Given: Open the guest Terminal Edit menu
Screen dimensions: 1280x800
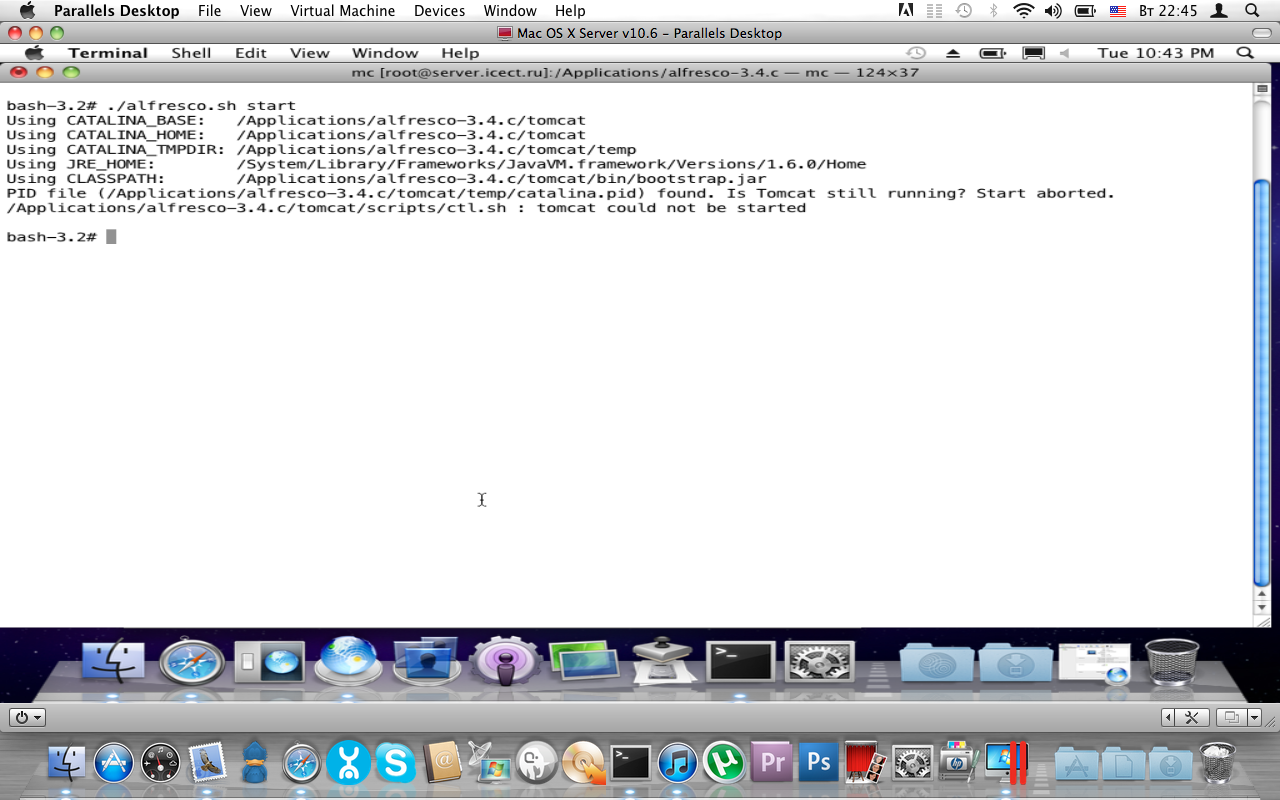Looking at the screenshot, I should click(250, 53).
